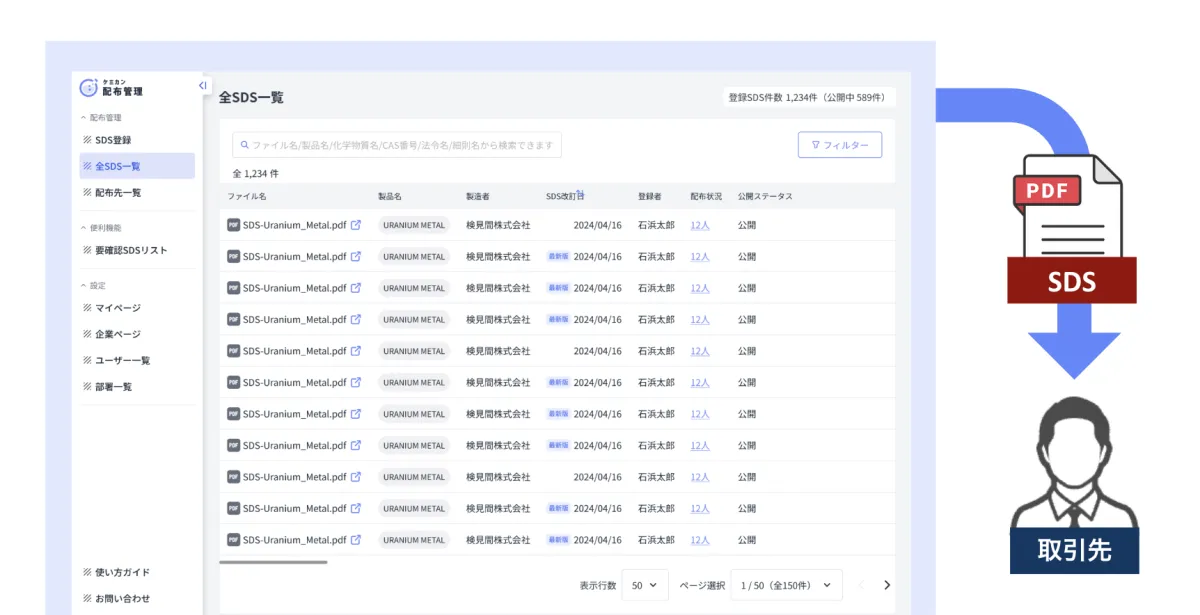Open 要確認SDSリスト from the sidebar
The width and height of the screenshot is (1200, 615).
[x=131, y=250]
